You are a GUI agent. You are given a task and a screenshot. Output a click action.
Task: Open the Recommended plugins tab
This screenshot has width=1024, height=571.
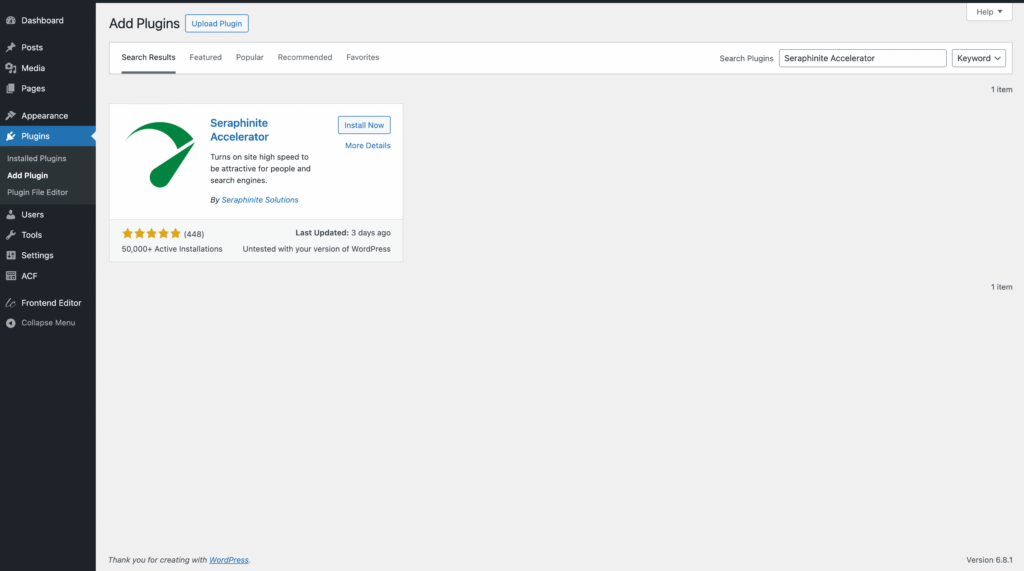coord(305,57)
